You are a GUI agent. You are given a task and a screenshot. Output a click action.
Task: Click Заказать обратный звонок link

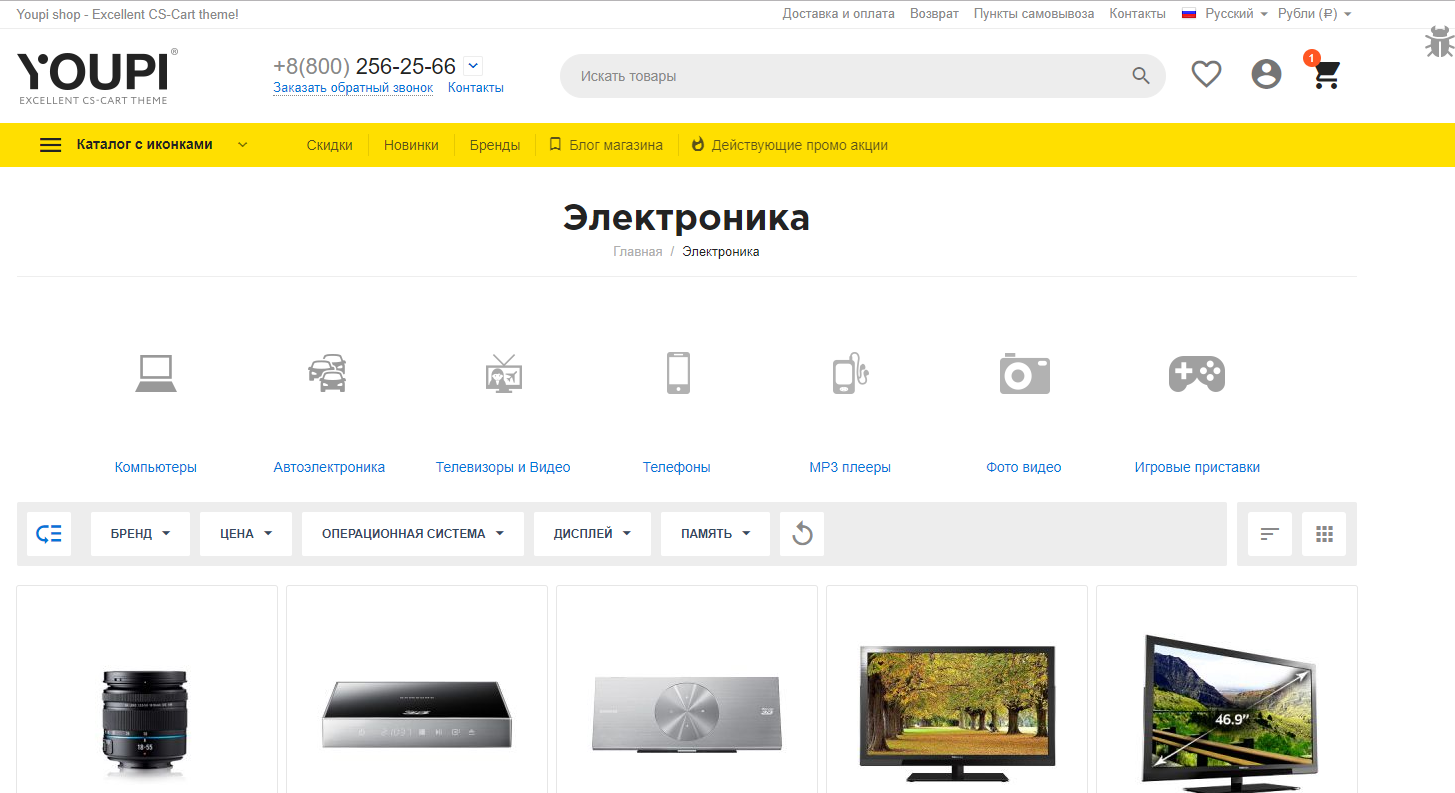coord(353,88)
